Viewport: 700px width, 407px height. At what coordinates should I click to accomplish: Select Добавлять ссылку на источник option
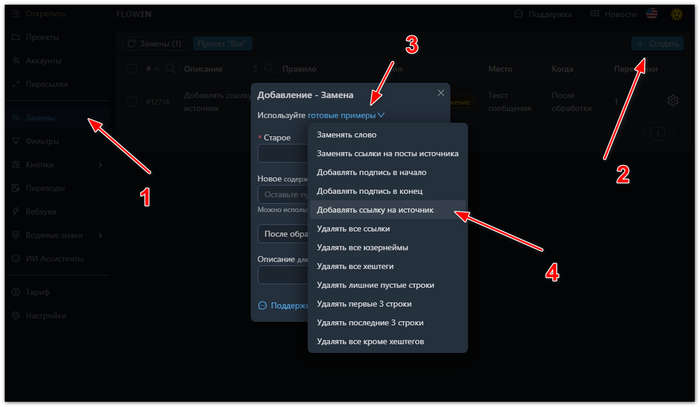point(380,211)
